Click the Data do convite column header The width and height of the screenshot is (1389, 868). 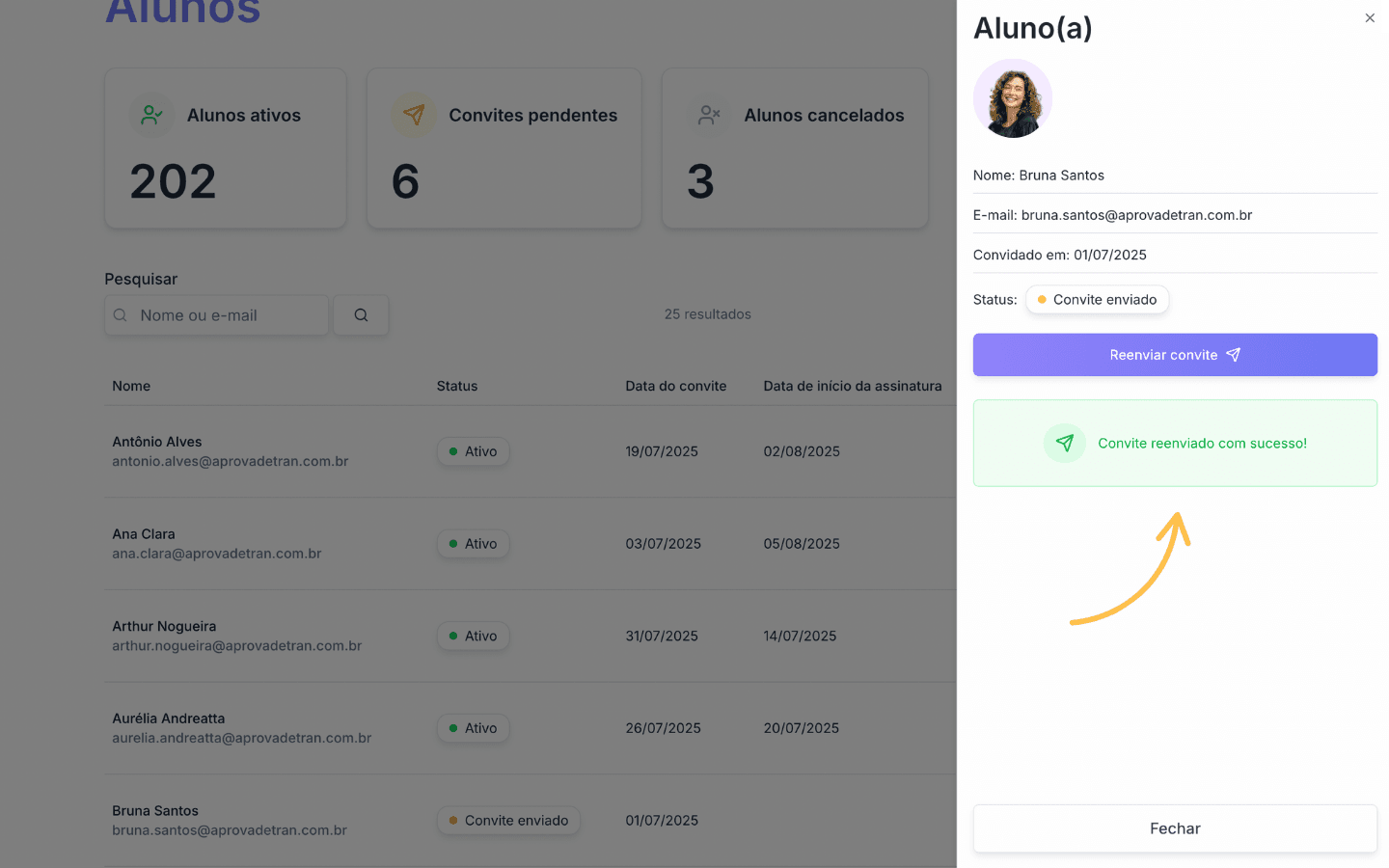click(676, 386)
